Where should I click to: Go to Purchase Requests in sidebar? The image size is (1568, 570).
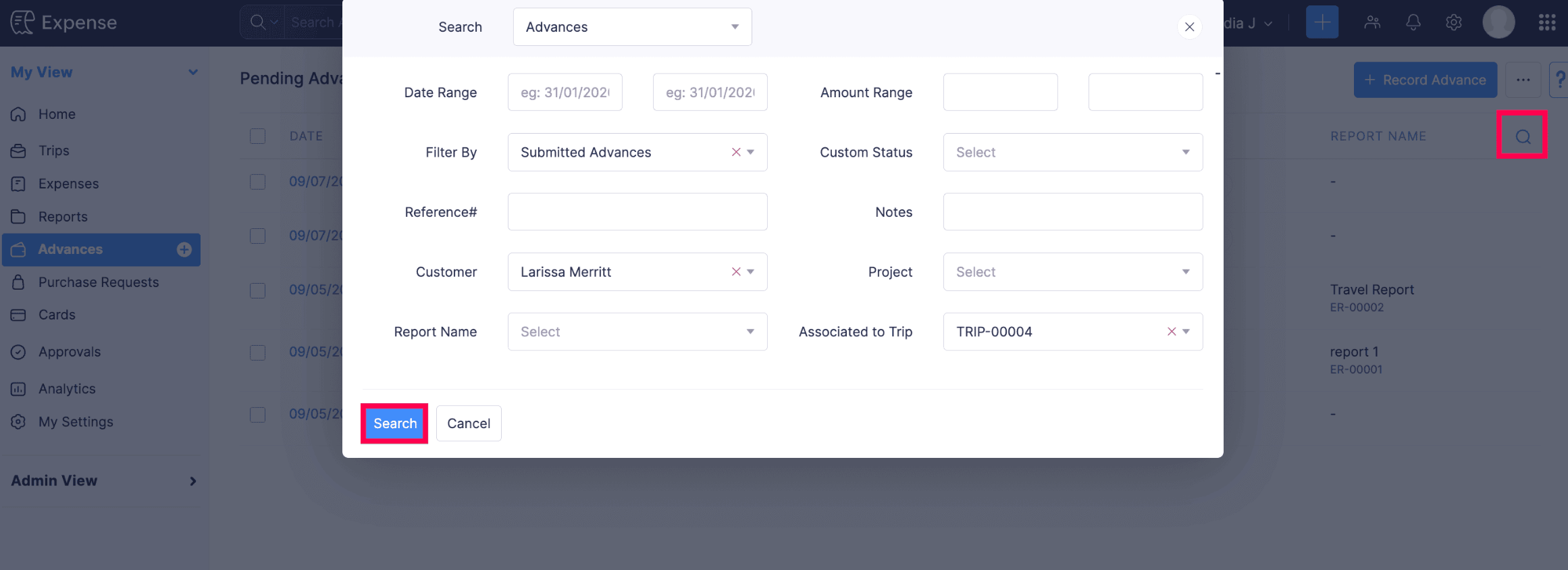pyautogui.click(x=99, y=282)
